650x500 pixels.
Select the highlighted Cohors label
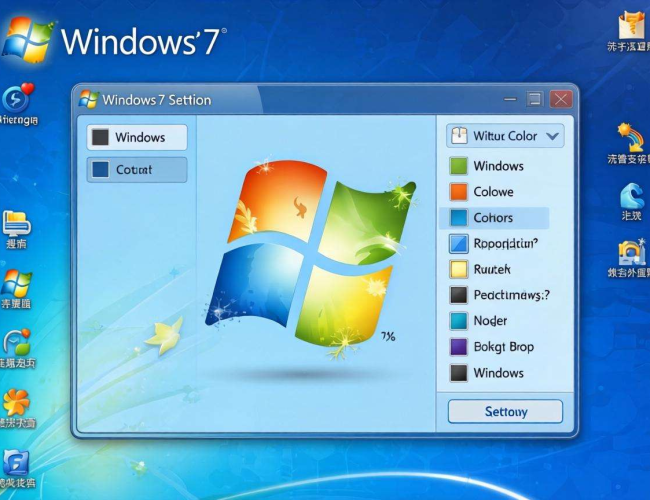[493, 218]
